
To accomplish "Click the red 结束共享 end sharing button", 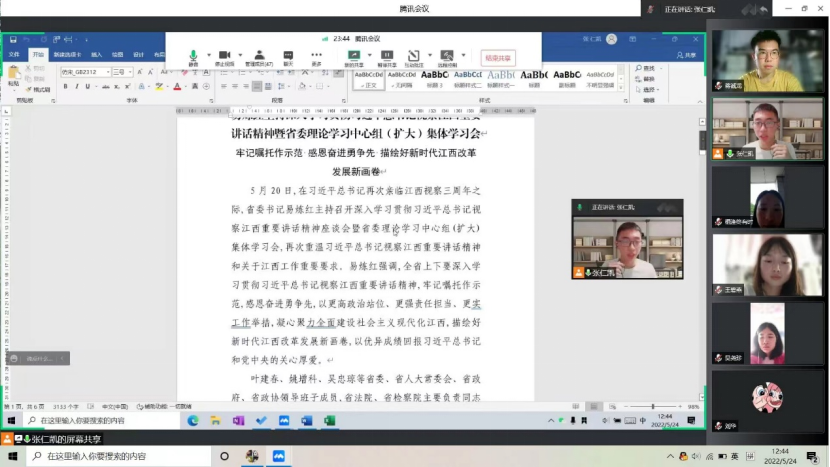I will 498,58.
